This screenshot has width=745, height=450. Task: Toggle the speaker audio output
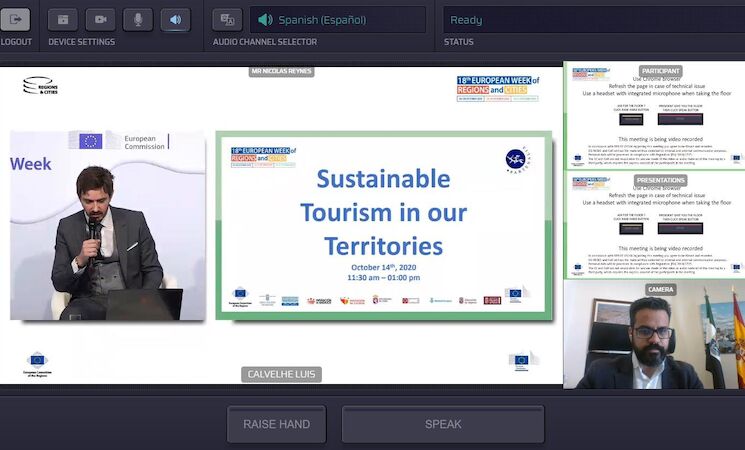(x=175, y=19)
